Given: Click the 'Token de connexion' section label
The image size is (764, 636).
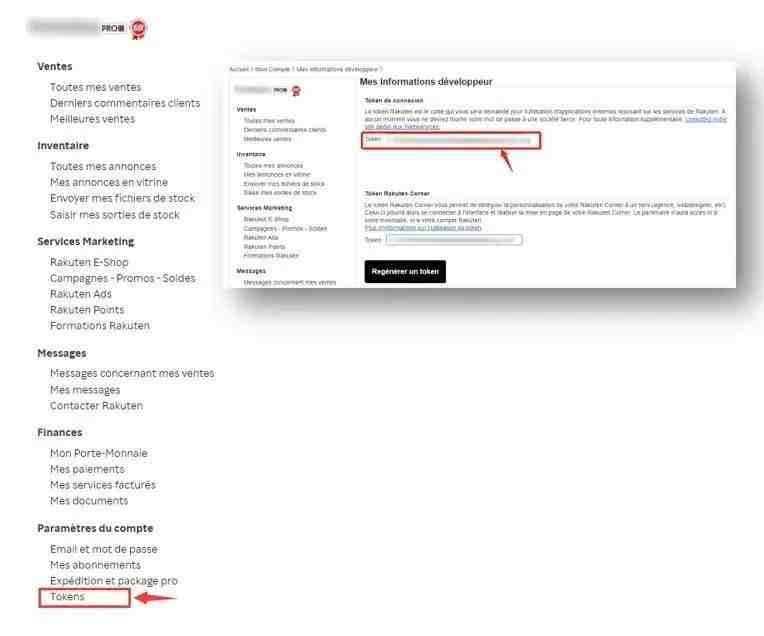Looking at the screenshot, I should coord(394,100).
